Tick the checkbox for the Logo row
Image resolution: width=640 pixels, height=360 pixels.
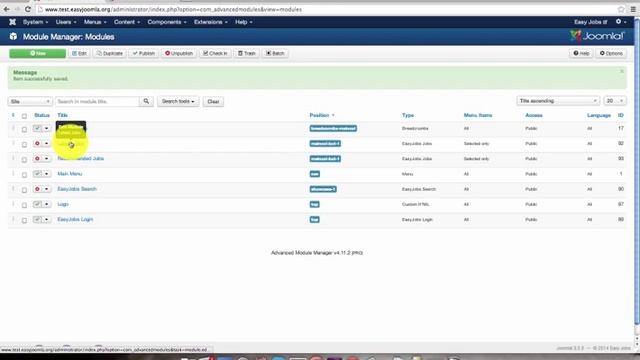click(x=24, y=205)
